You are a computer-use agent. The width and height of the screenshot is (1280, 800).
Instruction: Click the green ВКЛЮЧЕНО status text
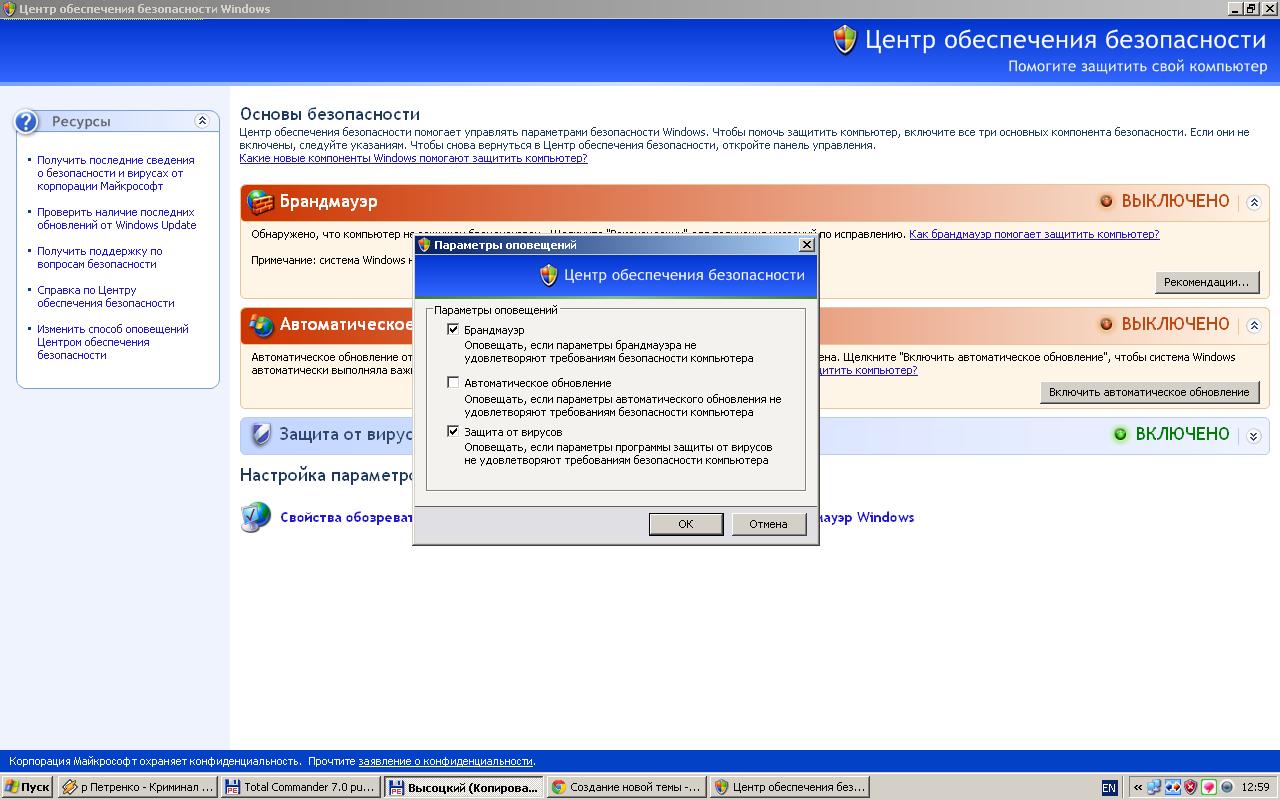(x=1182, y=434)
